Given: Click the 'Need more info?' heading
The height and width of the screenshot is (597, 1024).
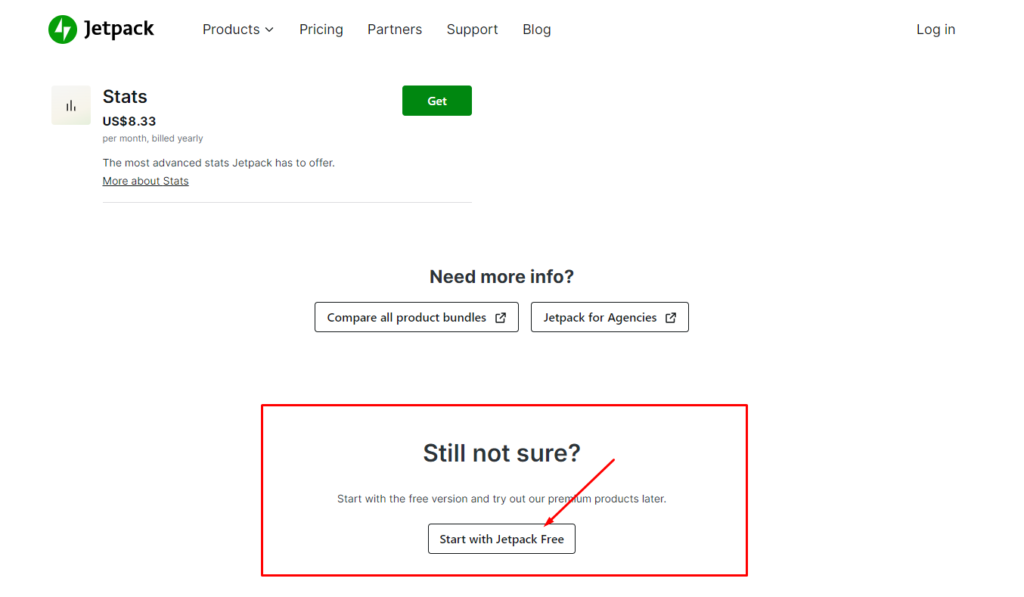Looking at the screenshot, I should [x=502, y=277].
